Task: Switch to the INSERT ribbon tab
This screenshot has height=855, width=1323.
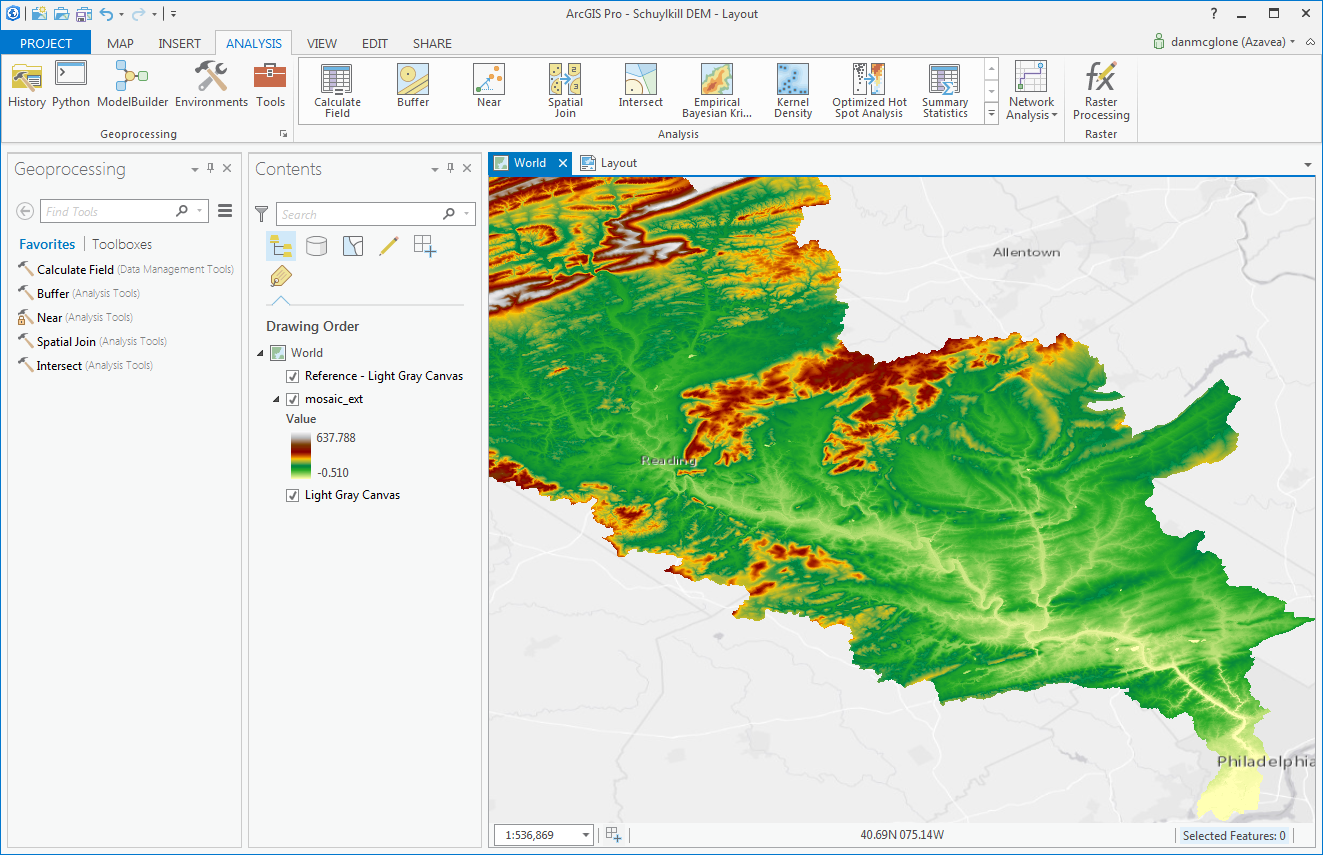Action: pos(179,43)
